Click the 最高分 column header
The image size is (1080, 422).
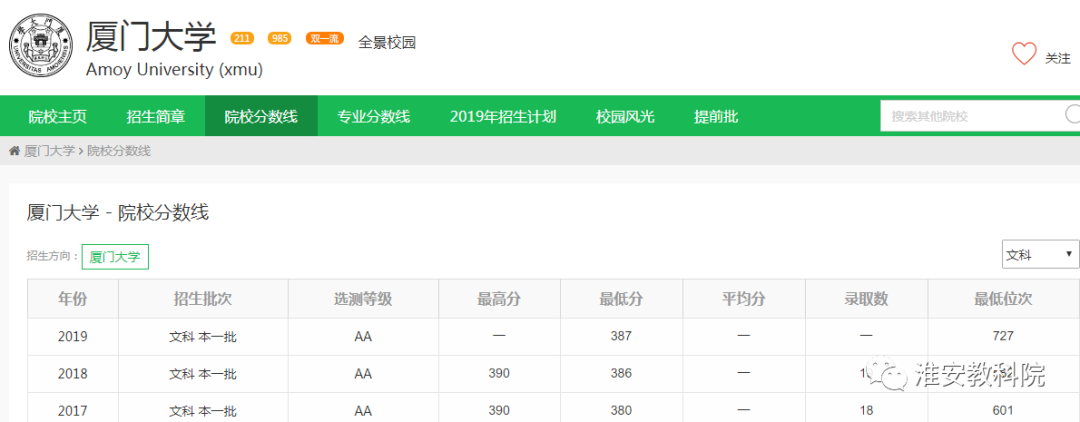tap(499, 299)
